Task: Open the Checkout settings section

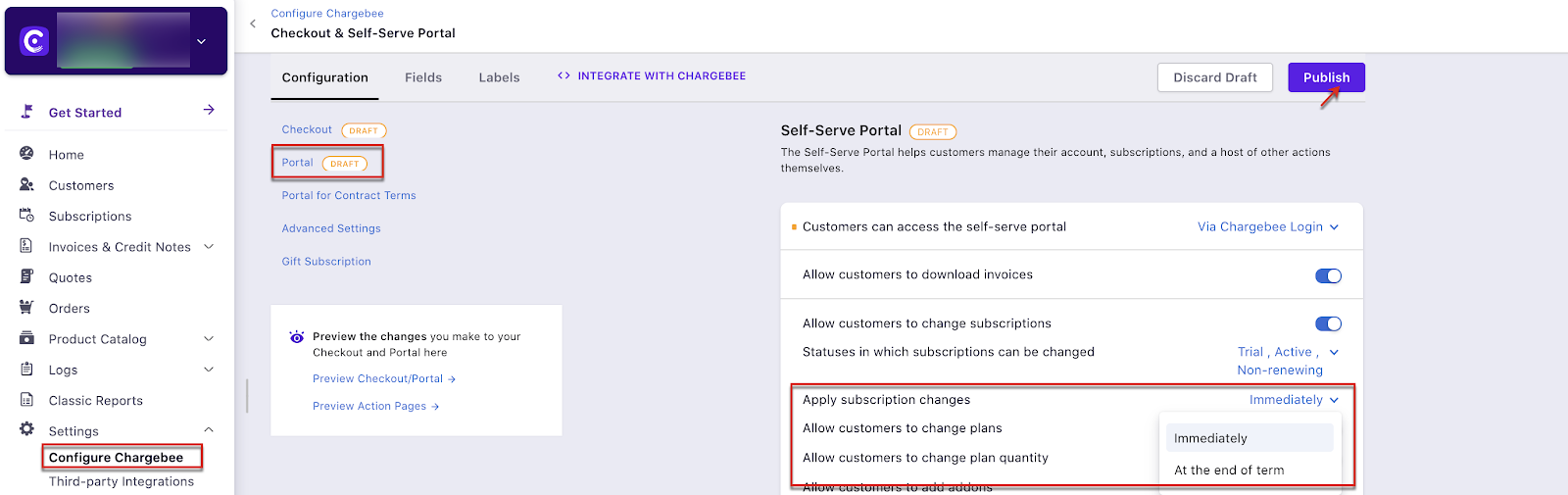Action: pos(307,129)
